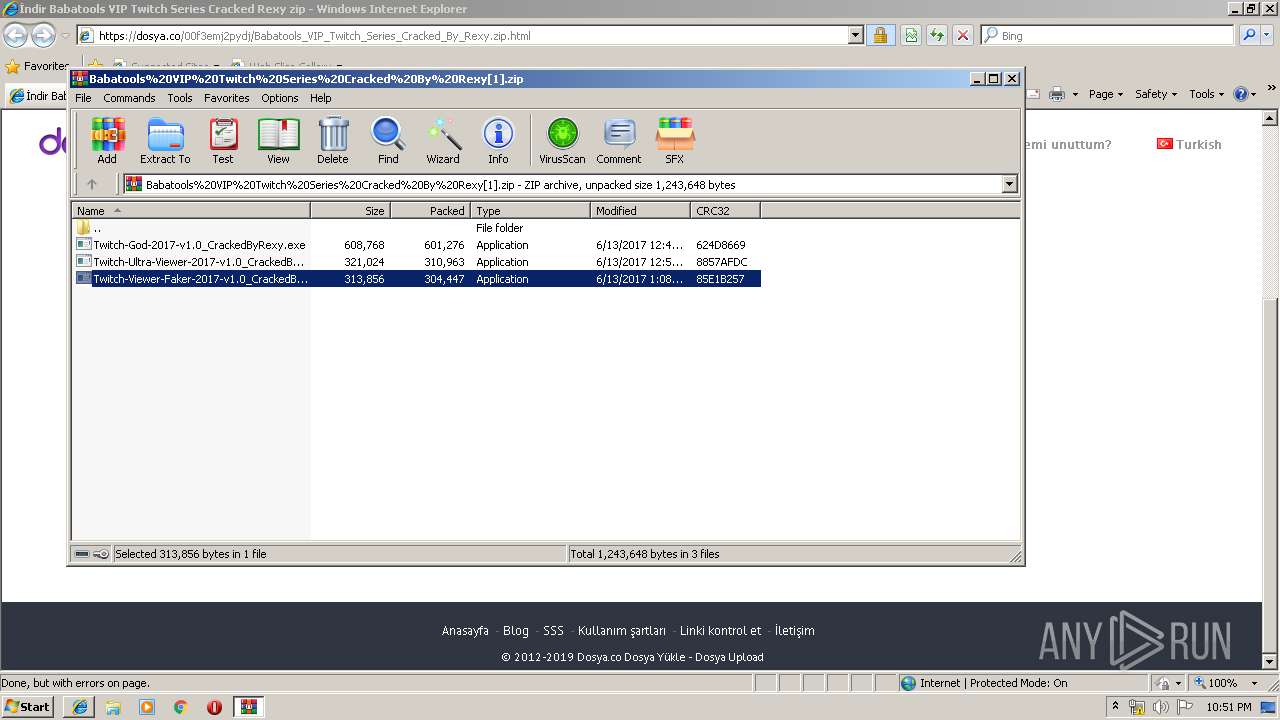Screen dimensions: 1280x720
Task: Click the Blog footer link
Action: click(516, 631)
